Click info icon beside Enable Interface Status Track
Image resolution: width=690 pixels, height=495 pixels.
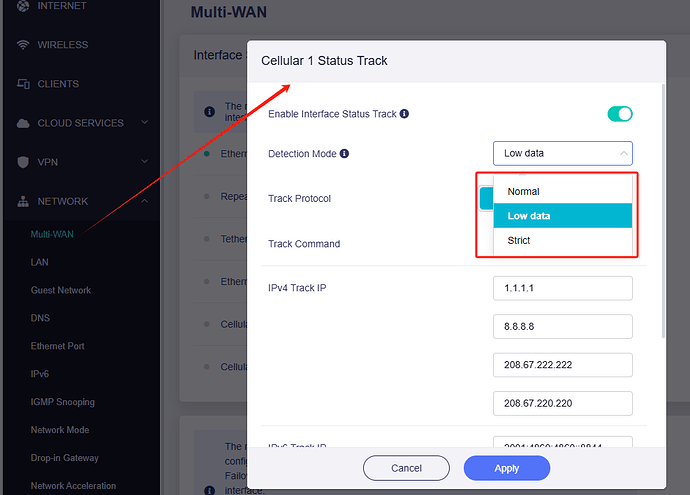tap(404, 114)
